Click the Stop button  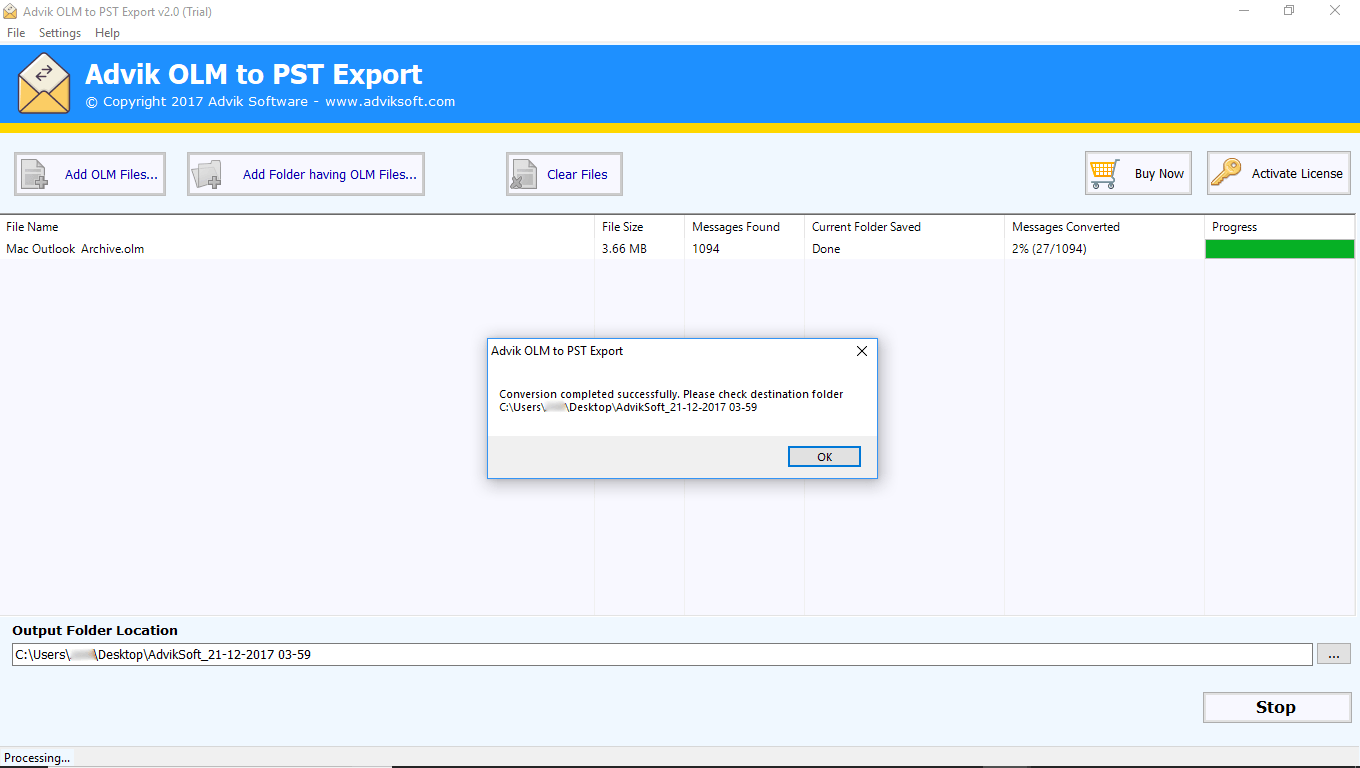(1277, 707)
